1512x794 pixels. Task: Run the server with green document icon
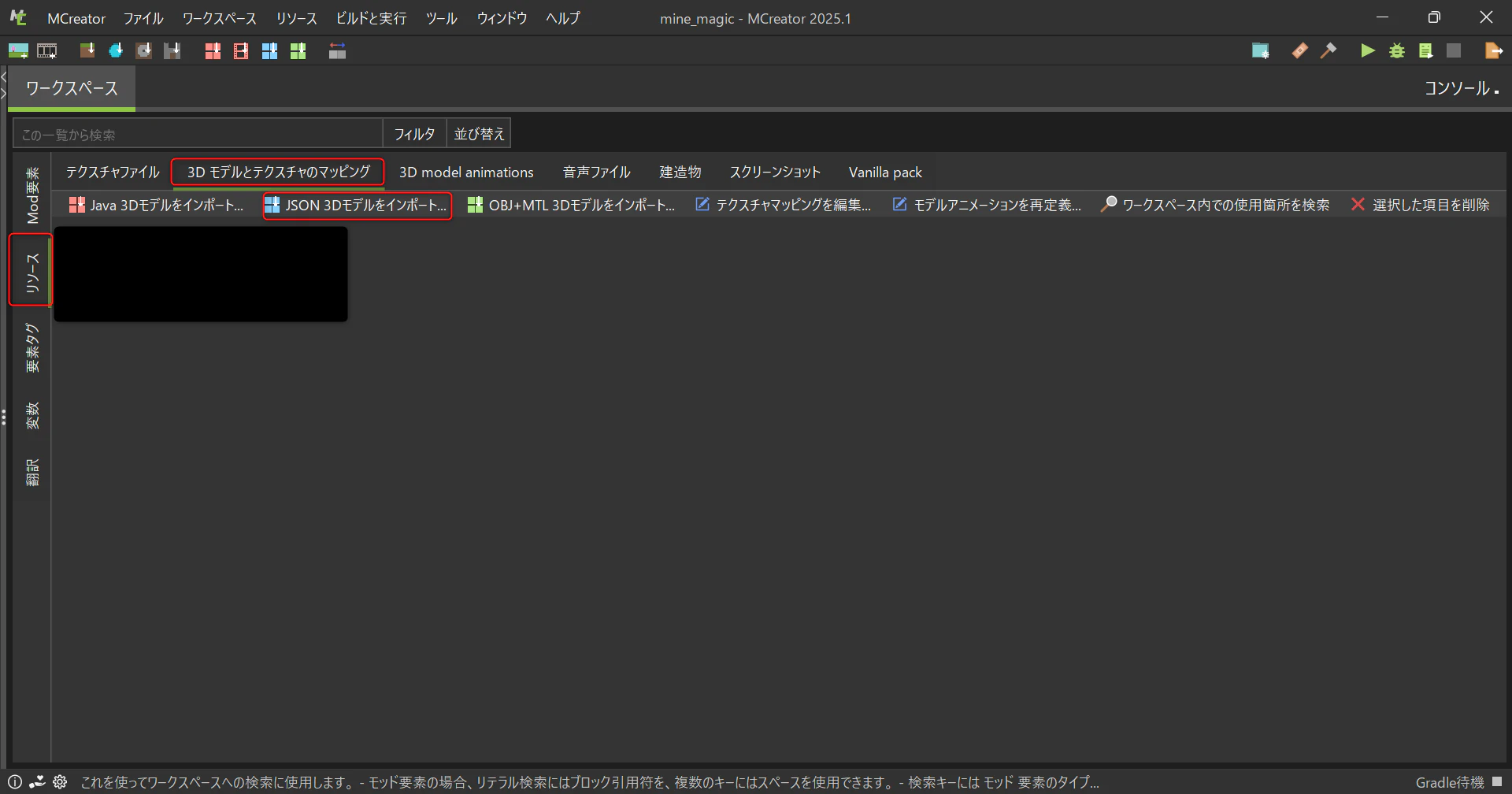click(1425, 51)
